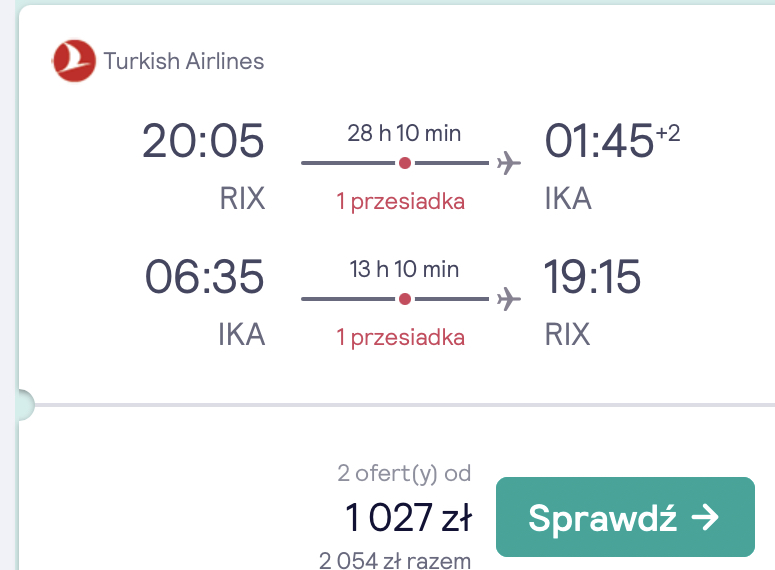Click outbound '1 przesiadka' stopover label

pos(401,202)
